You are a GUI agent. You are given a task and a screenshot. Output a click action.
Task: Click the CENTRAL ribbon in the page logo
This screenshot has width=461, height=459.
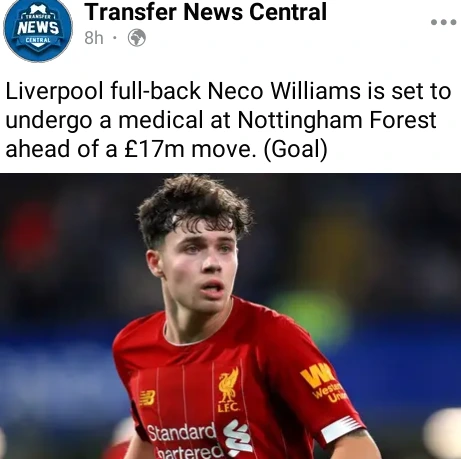[x=38, y=40]
